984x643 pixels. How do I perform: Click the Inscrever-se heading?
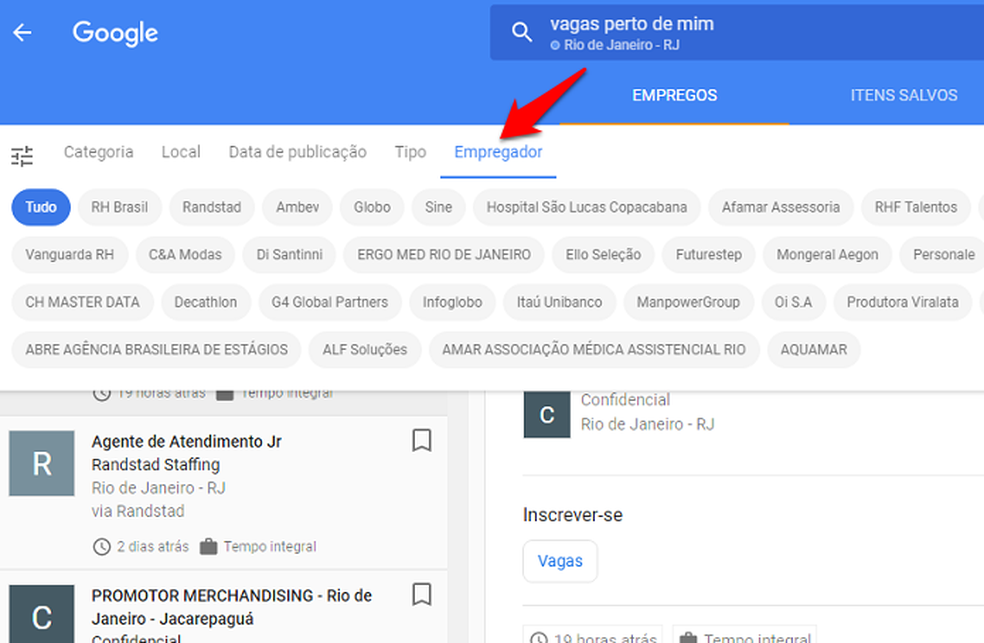click(572, 515)
